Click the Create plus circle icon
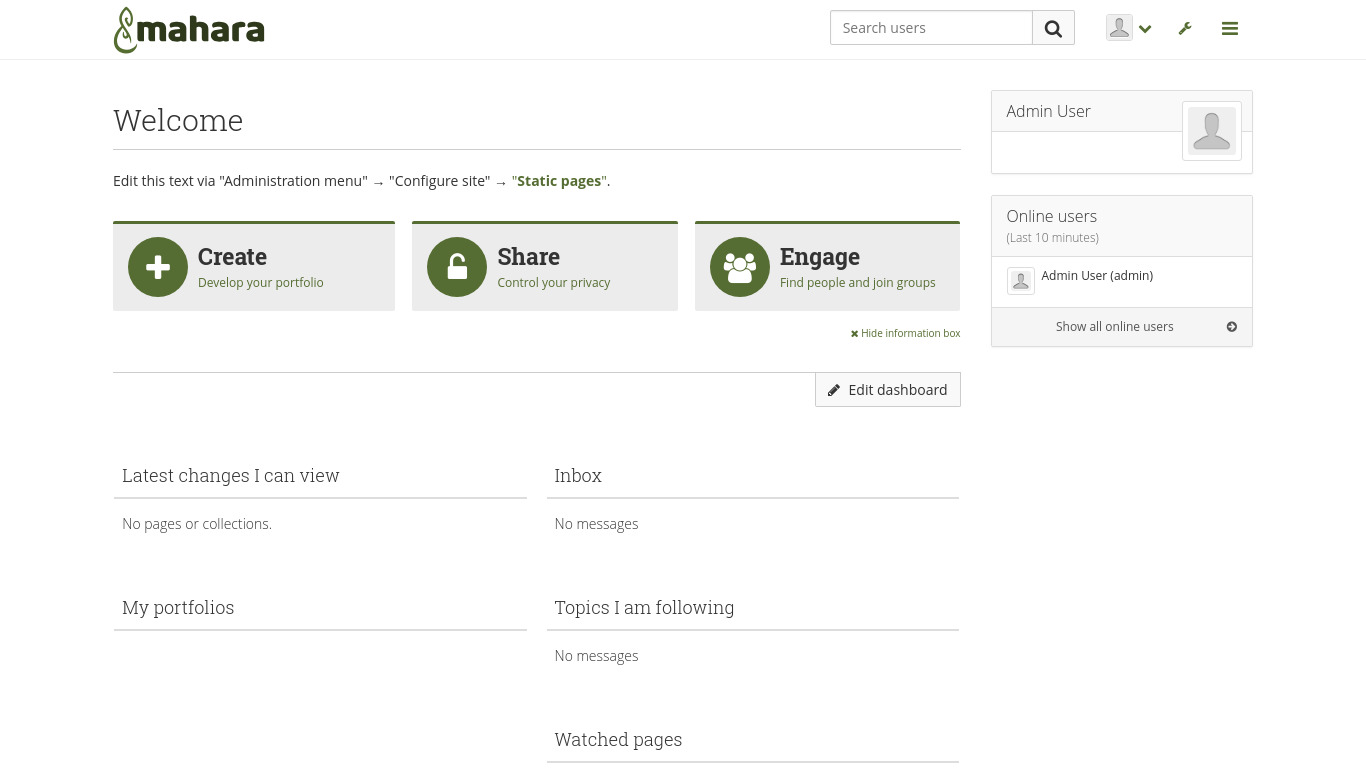Viewport: 1366px width, 768px height. click(158, 267)
